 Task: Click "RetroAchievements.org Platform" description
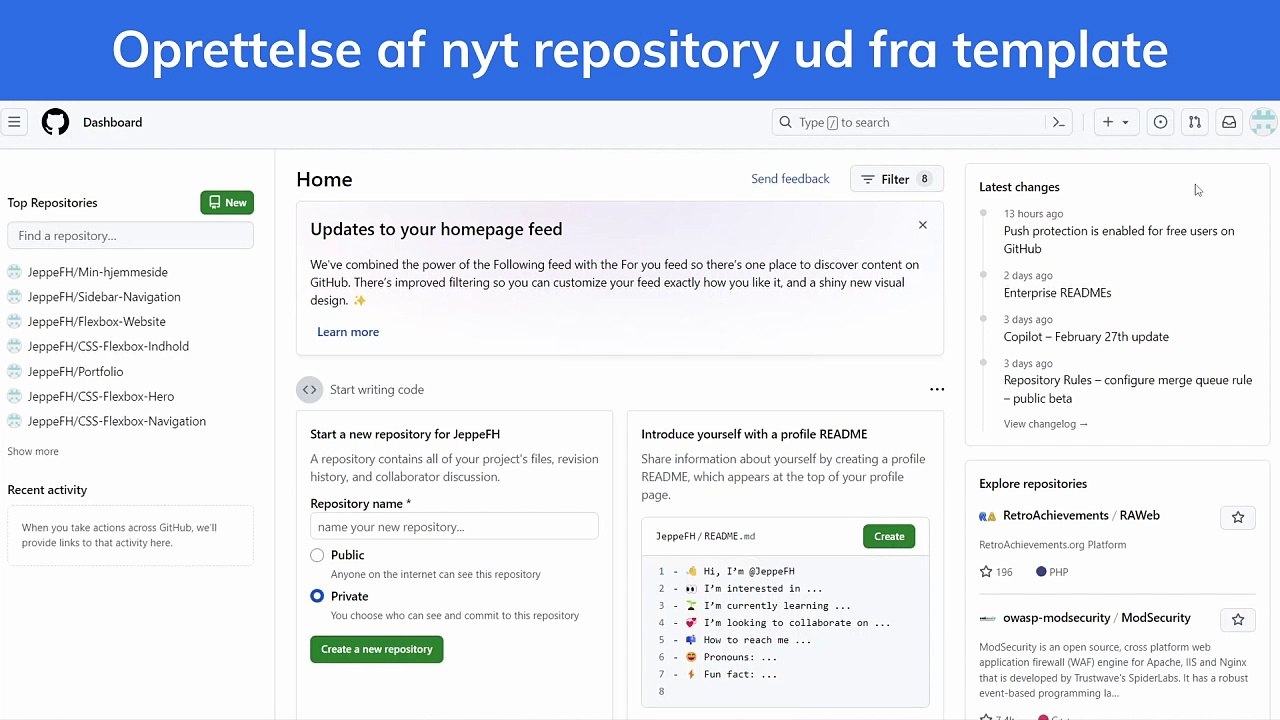coord(1053,545)
